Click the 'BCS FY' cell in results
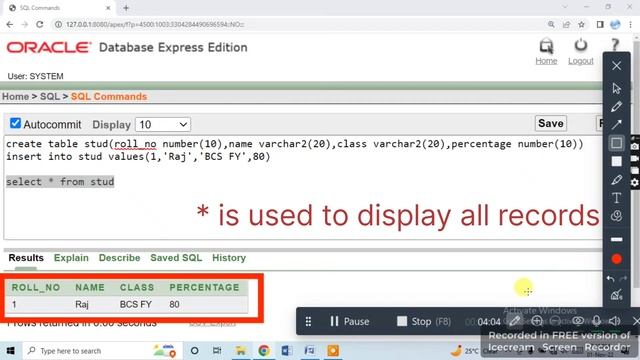The image size is (640, 360). click(x=136, y=304)
